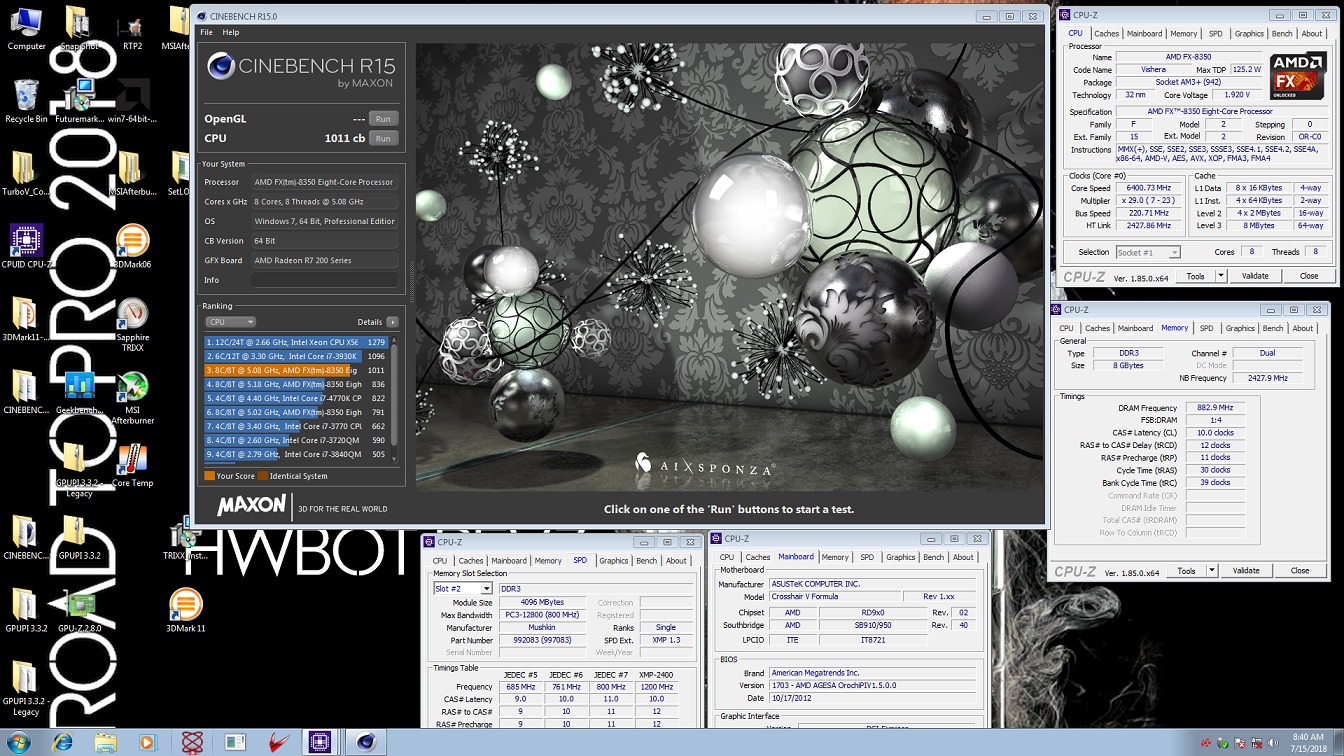Screen dimensions: 1344x756
Task: Select the 3DMark11- folder on the desktop
Action: coord(26,319)
